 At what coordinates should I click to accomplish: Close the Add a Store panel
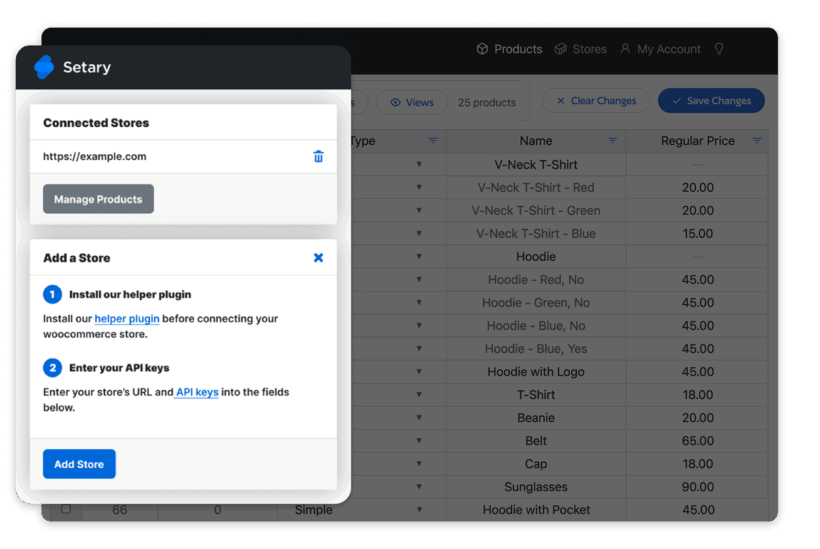point(318,258)
